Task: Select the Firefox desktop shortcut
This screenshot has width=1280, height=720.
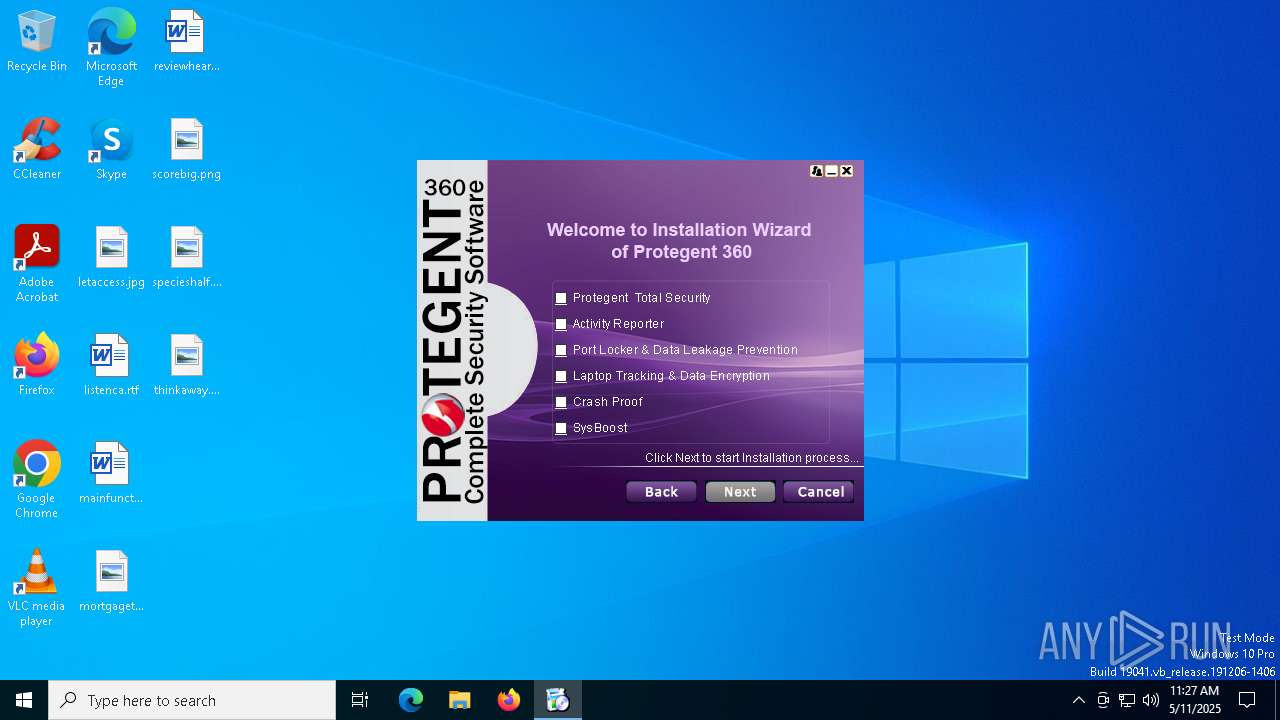Action: 37,366
